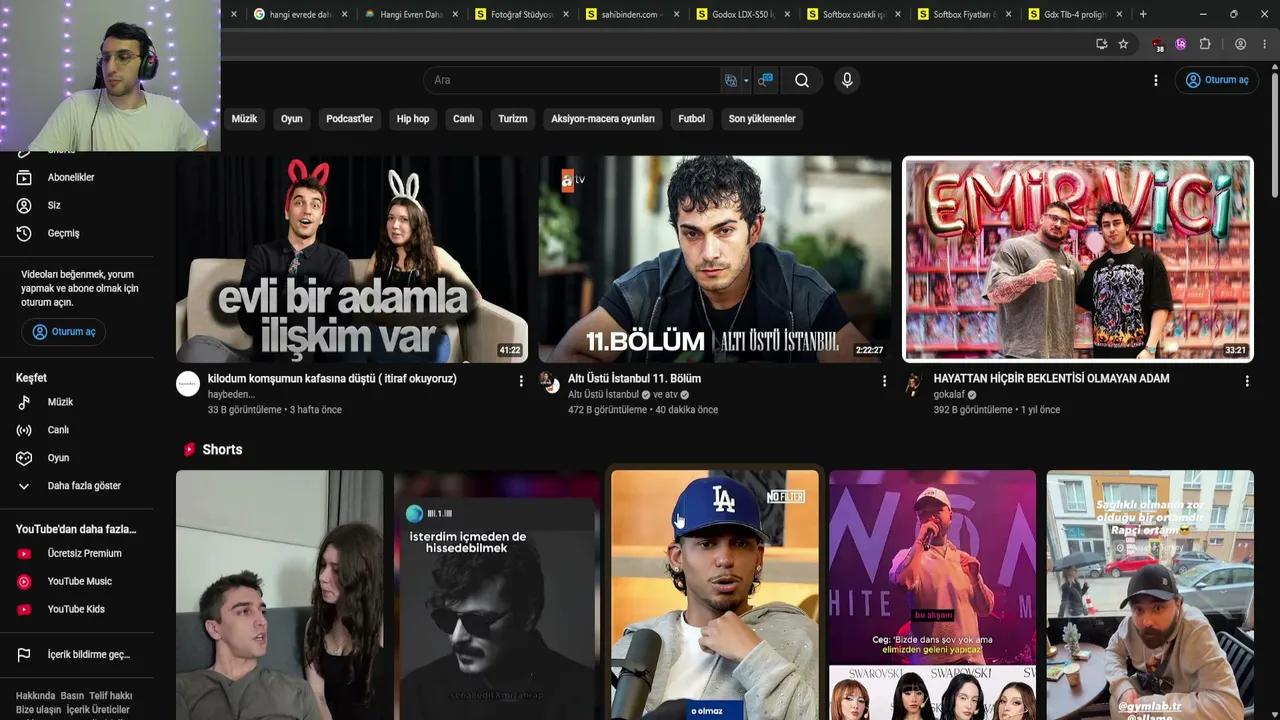
Task: Select the Podcast'ler filter chip
Action: tap(349, 119)
